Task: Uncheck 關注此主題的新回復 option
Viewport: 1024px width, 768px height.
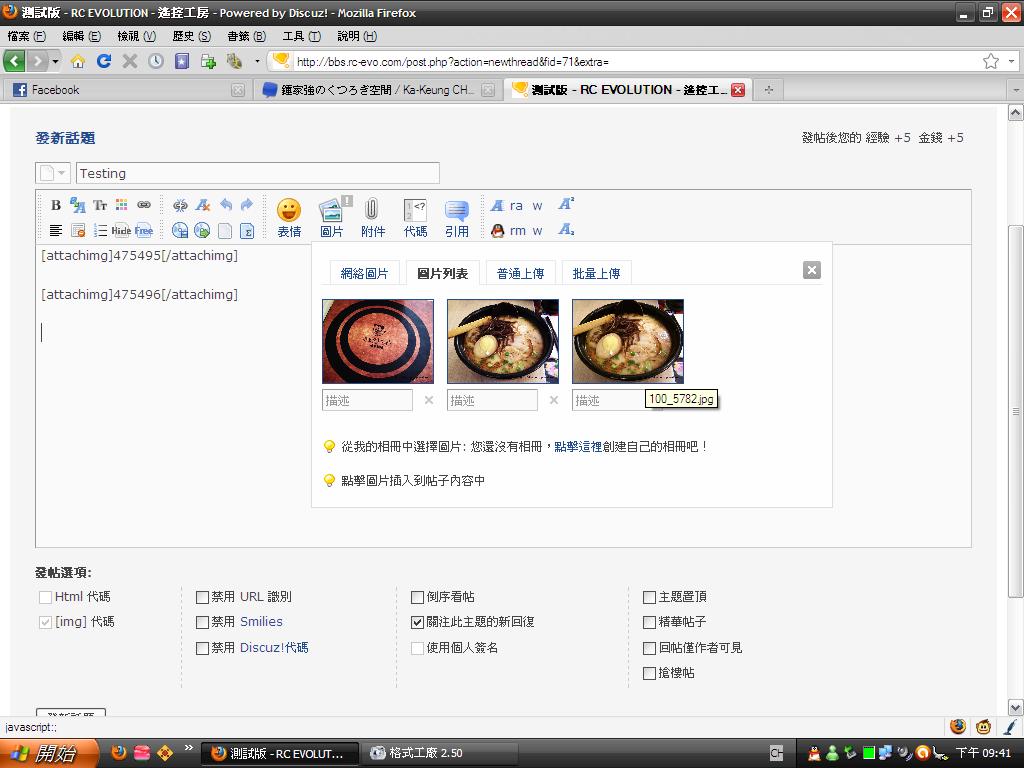Action: point(418,622)
